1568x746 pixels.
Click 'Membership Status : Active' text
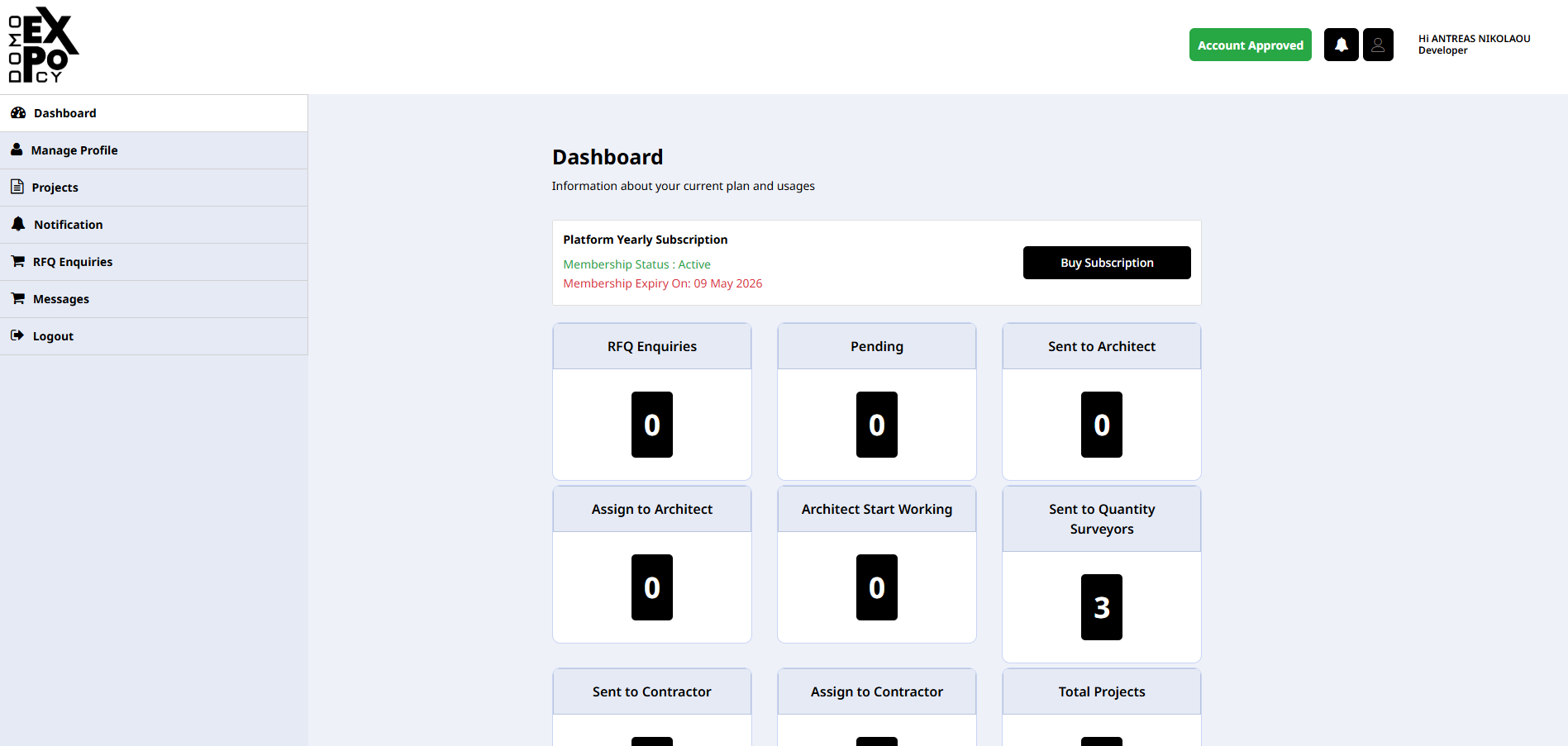coord(636,264)
